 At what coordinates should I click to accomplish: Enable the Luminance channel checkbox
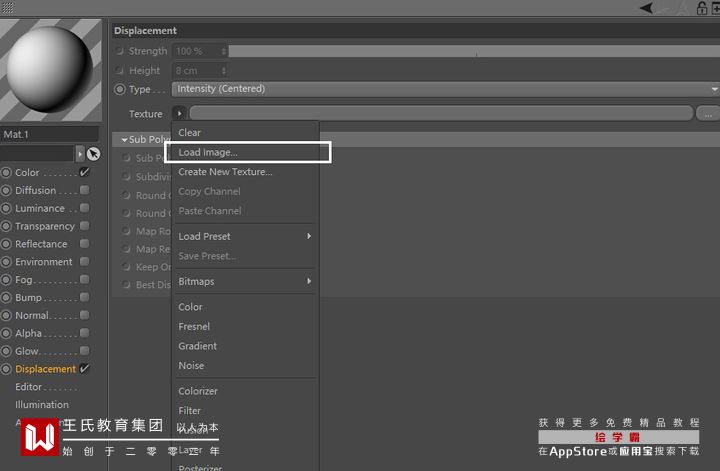click(84, 207)
